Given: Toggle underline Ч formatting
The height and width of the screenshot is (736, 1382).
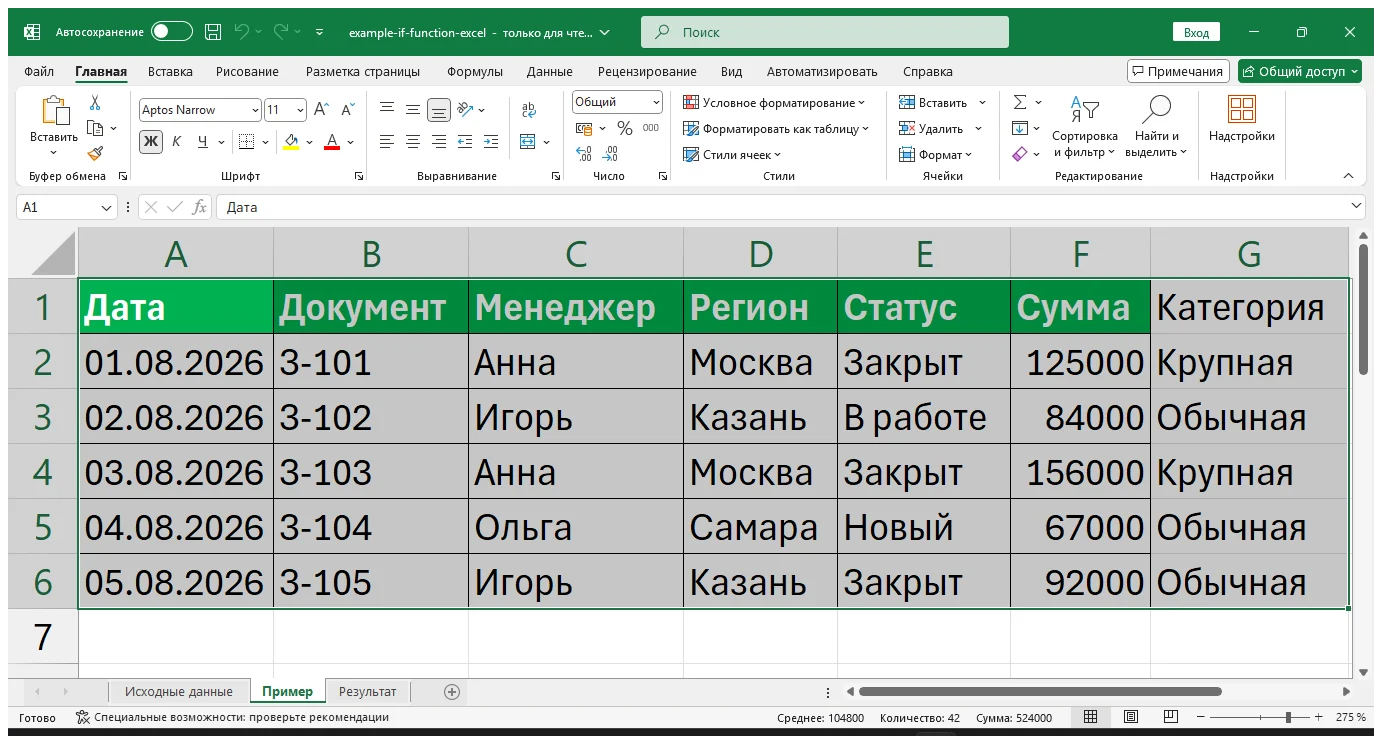Looking at the screenshot, I should click(x=203, y=142).
